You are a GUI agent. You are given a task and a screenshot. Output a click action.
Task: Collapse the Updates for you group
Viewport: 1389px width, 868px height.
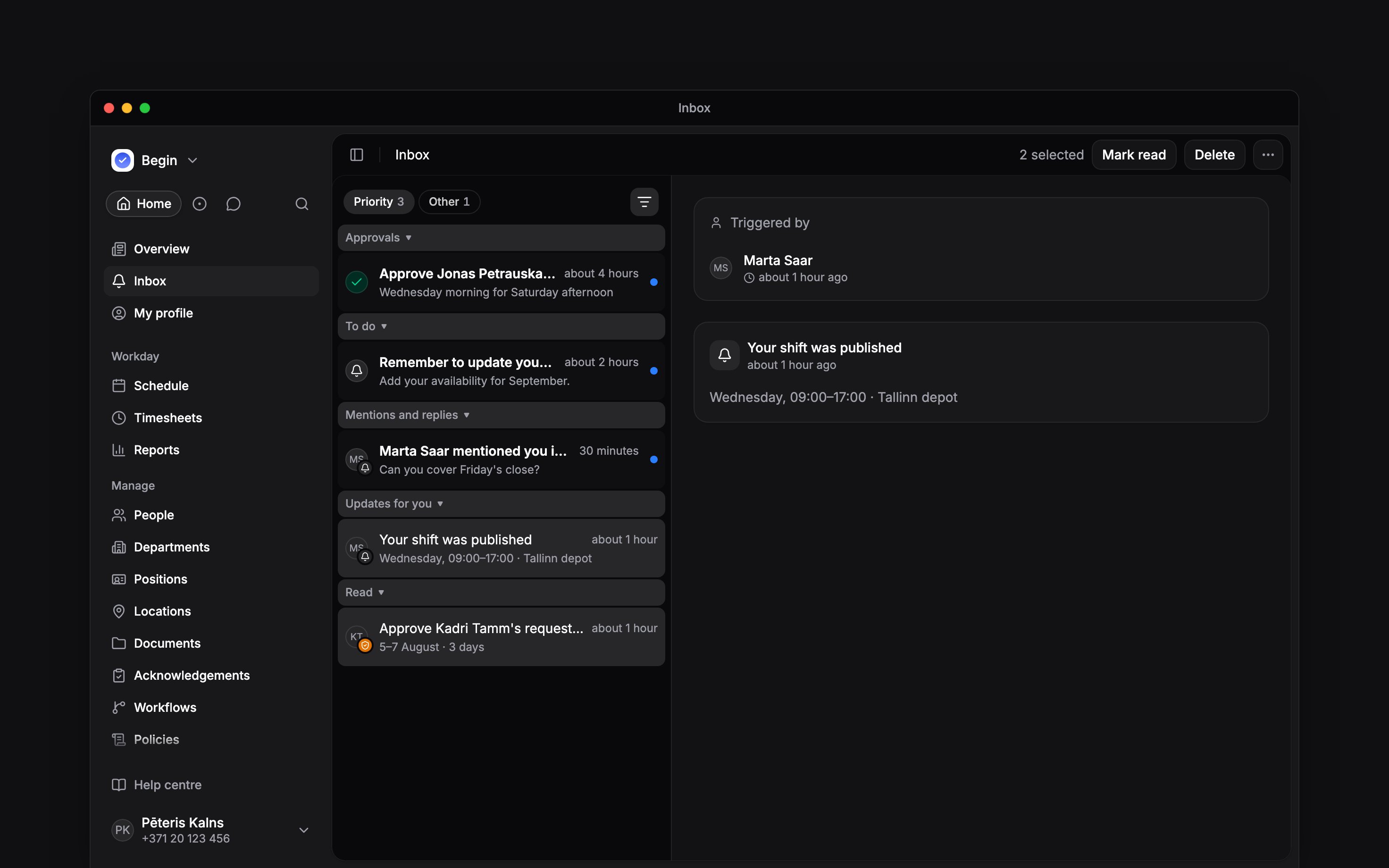coord(501,503)
